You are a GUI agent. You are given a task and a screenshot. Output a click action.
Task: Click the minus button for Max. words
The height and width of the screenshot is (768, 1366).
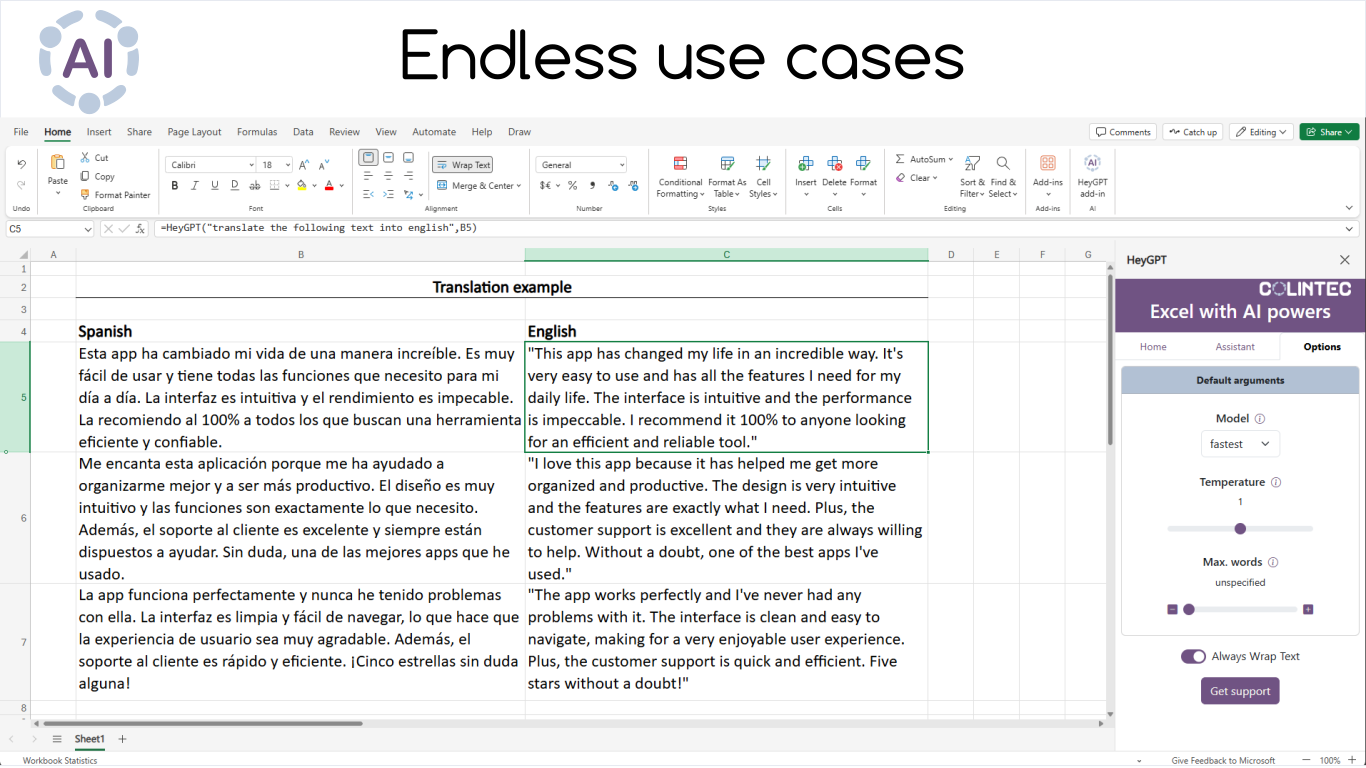[1172, 609]
